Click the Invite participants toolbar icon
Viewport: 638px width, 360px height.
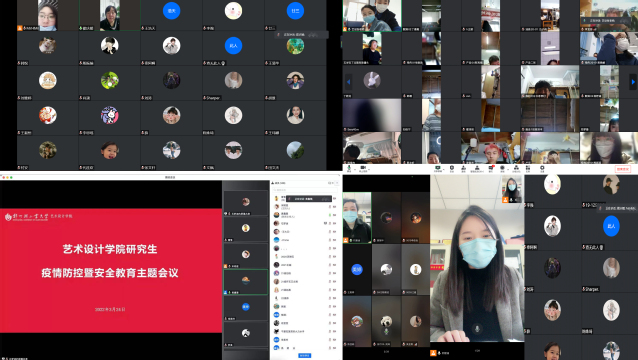463,168
